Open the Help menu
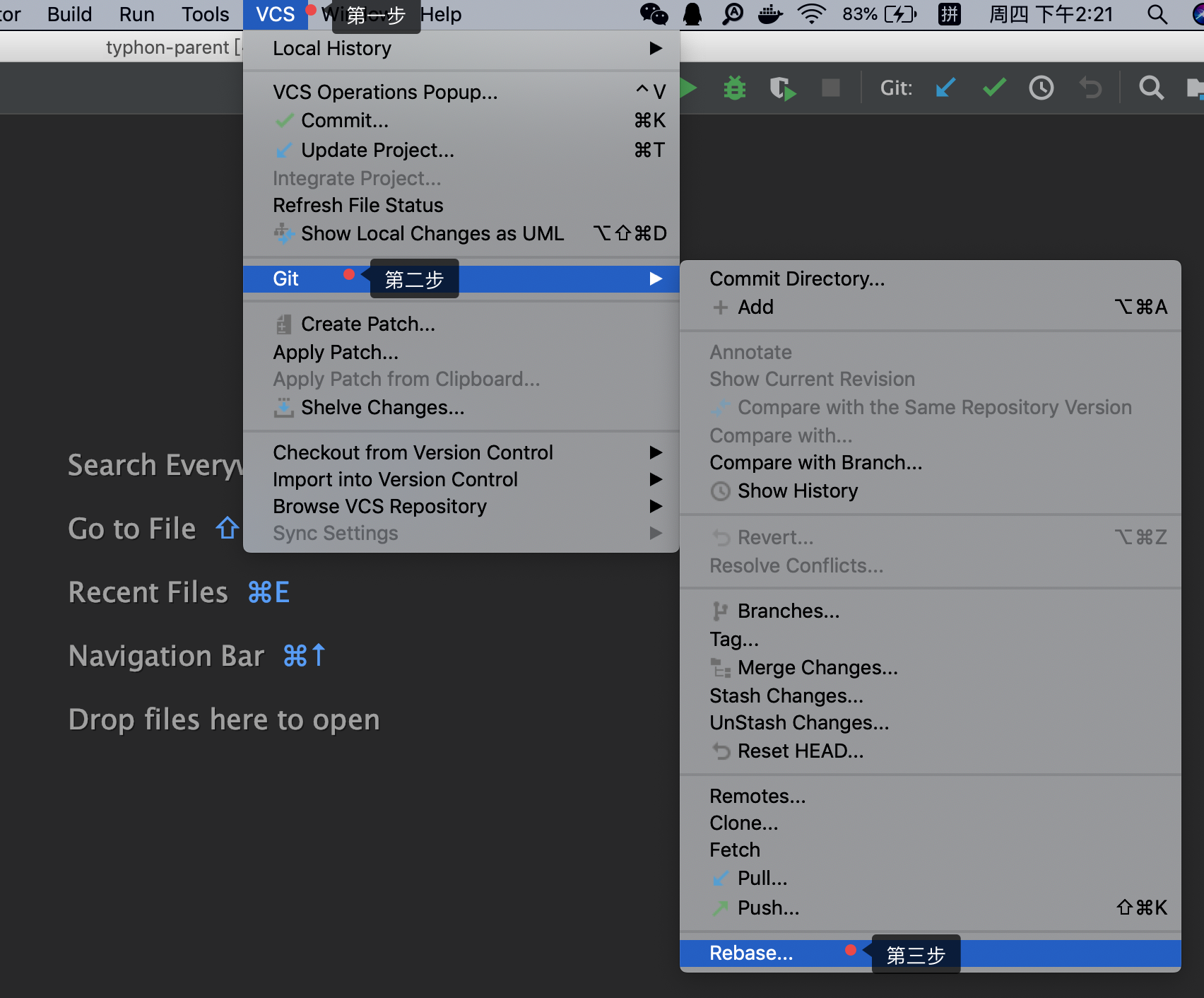Screen dimensions: 1204x998 [x=441, y=14]
